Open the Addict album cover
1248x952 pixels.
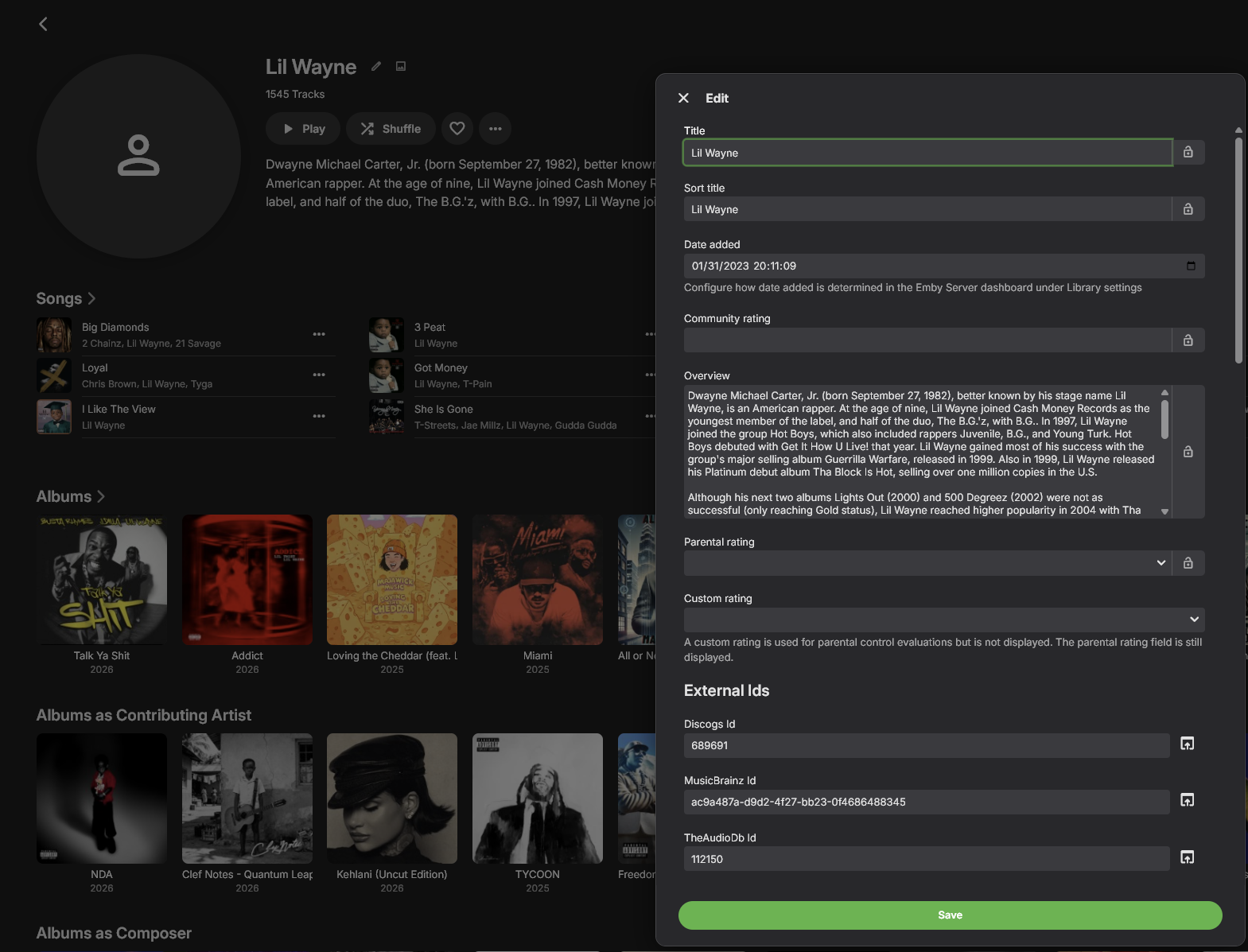[247, 580]
